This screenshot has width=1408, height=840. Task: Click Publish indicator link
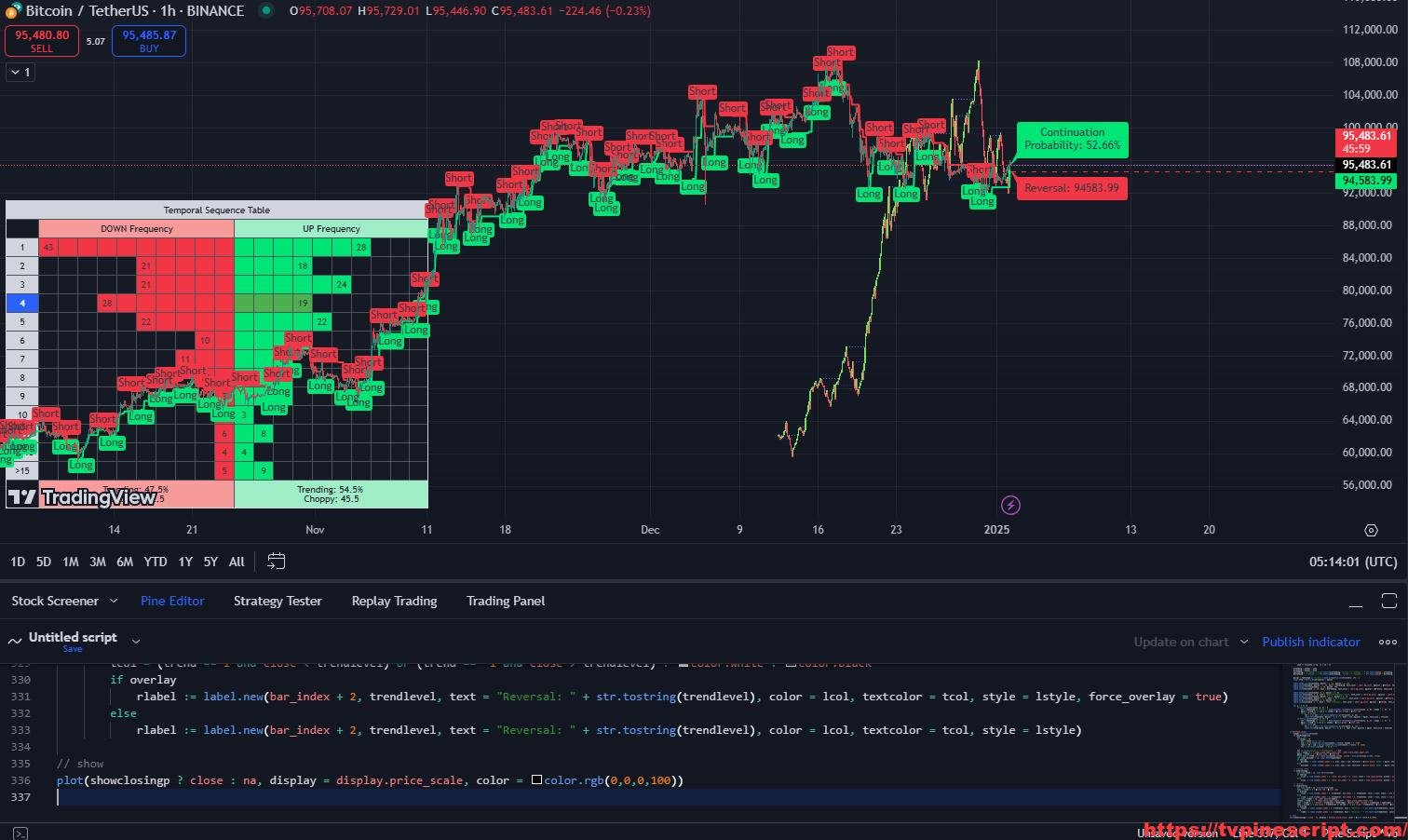[x=1310, y=642]
